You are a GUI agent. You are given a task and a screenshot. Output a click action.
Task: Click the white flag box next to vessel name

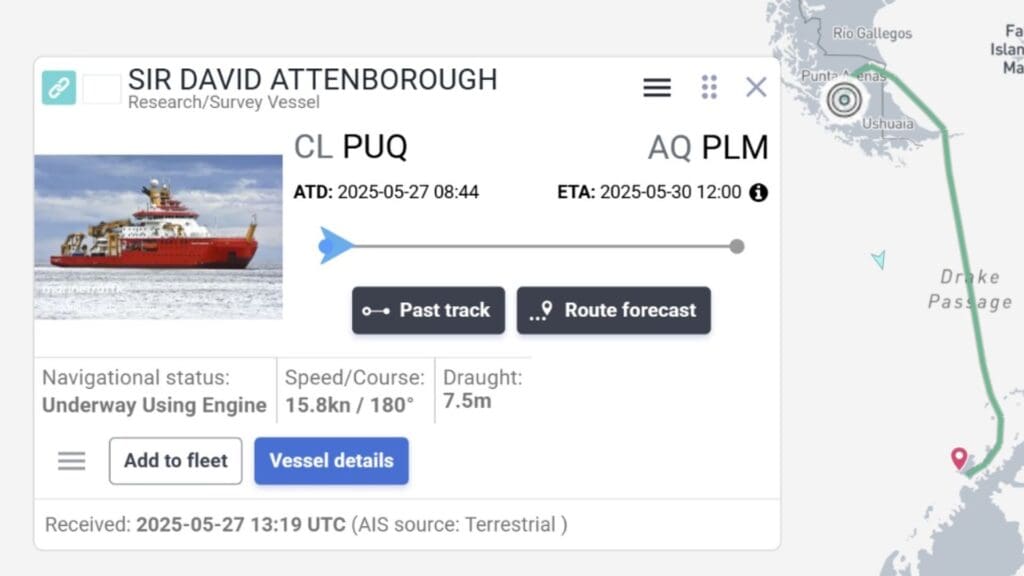click(101, 89)
